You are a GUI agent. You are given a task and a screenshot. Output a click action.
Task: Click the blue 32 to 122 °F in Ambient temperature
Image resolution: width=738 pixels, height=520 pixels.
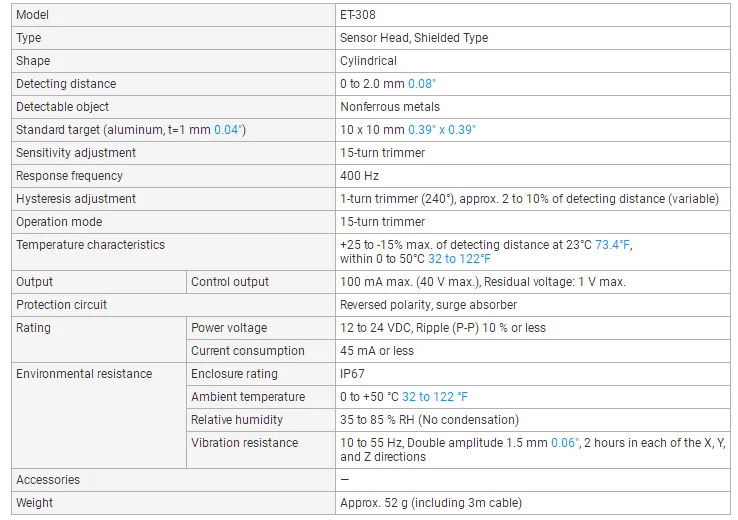tap(434, 397)
